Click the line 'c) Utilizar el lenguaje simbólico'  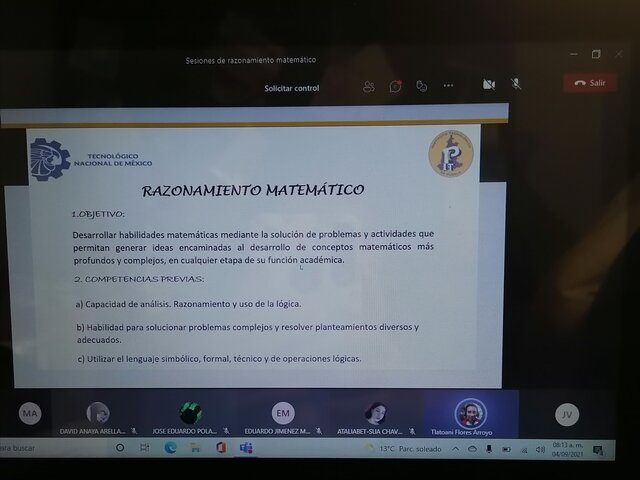219,359
